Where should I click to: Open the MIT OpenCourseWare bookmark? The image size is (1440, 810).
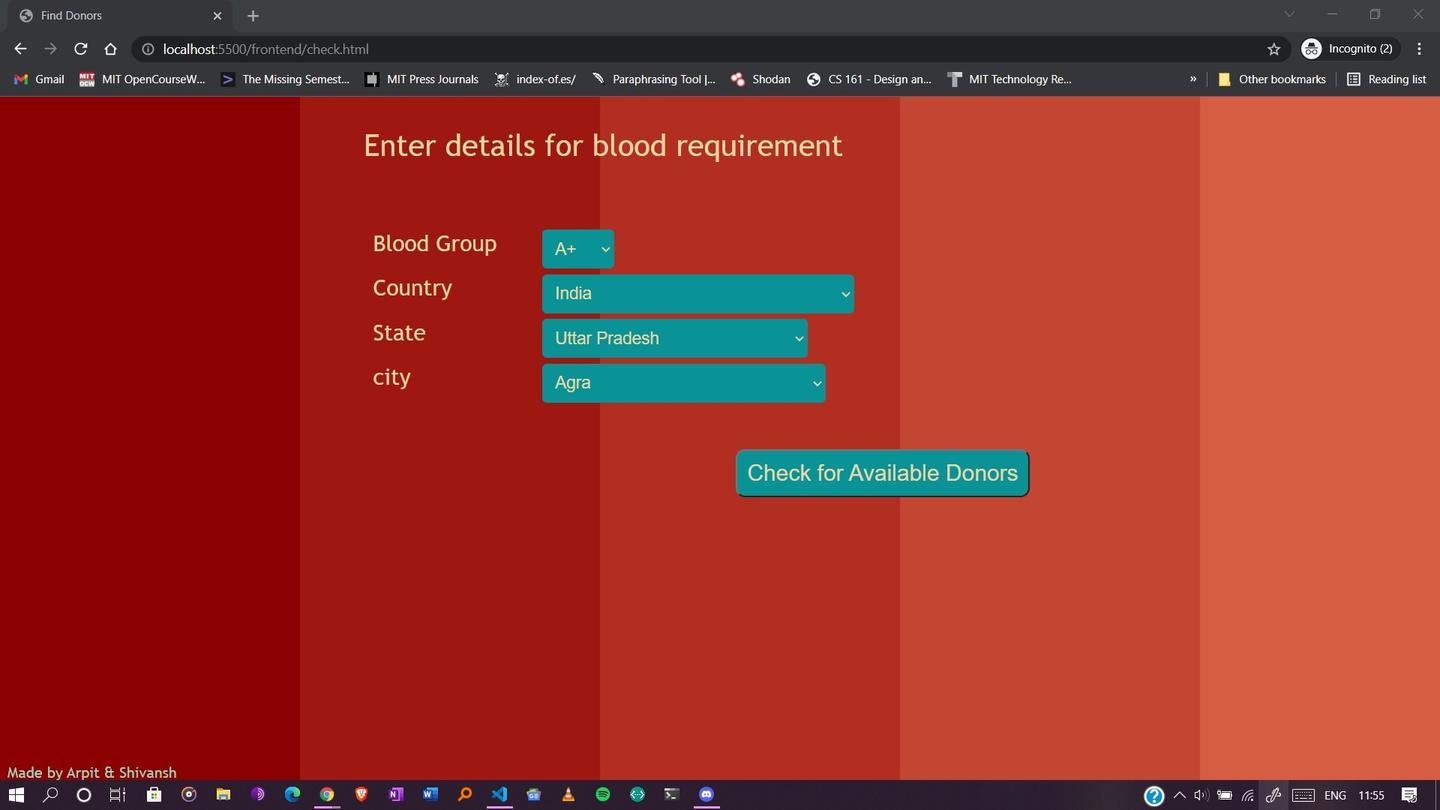click(142, 79)
